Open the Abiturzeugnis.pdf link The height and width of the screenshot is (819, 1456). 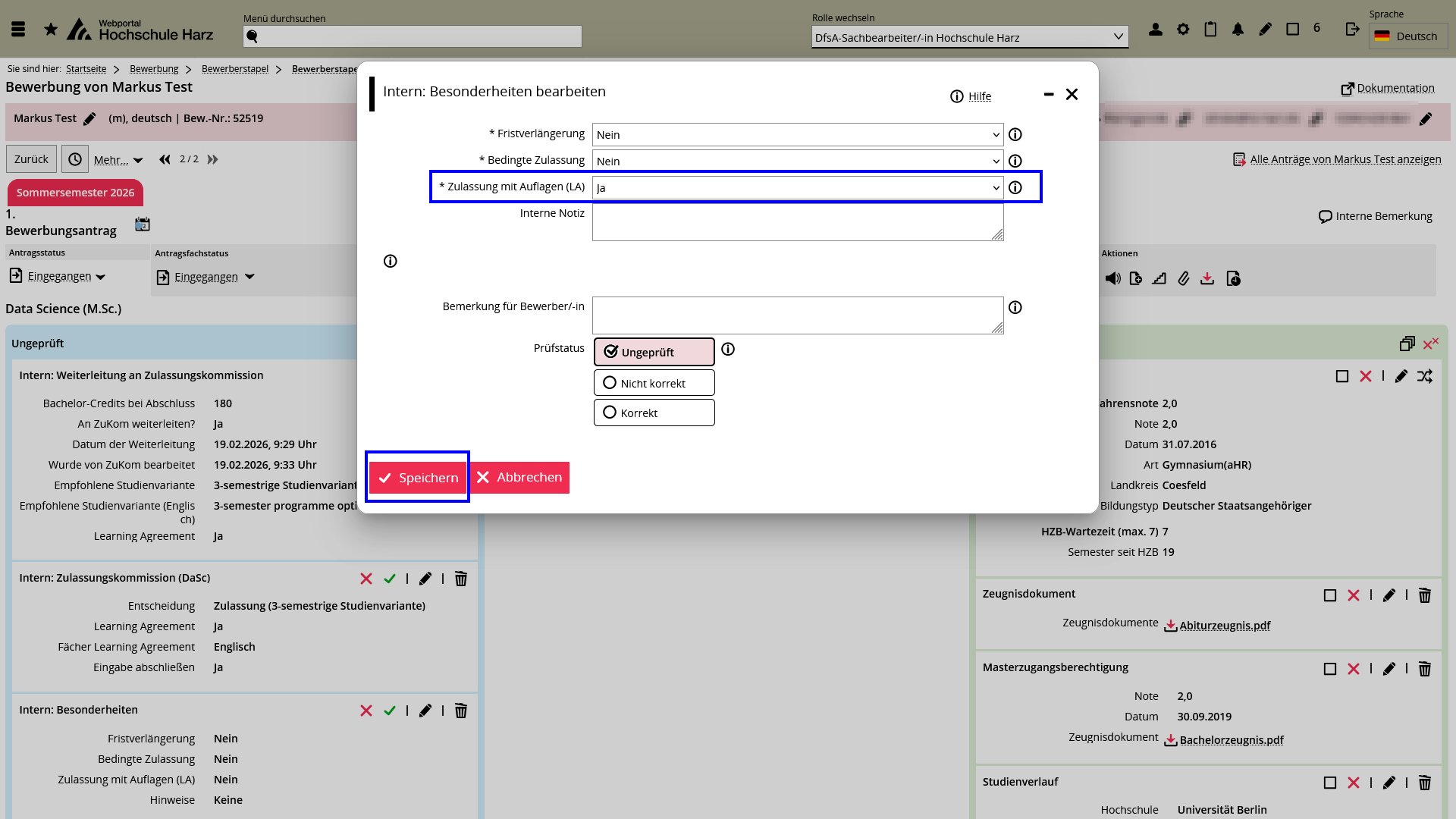1224,626
